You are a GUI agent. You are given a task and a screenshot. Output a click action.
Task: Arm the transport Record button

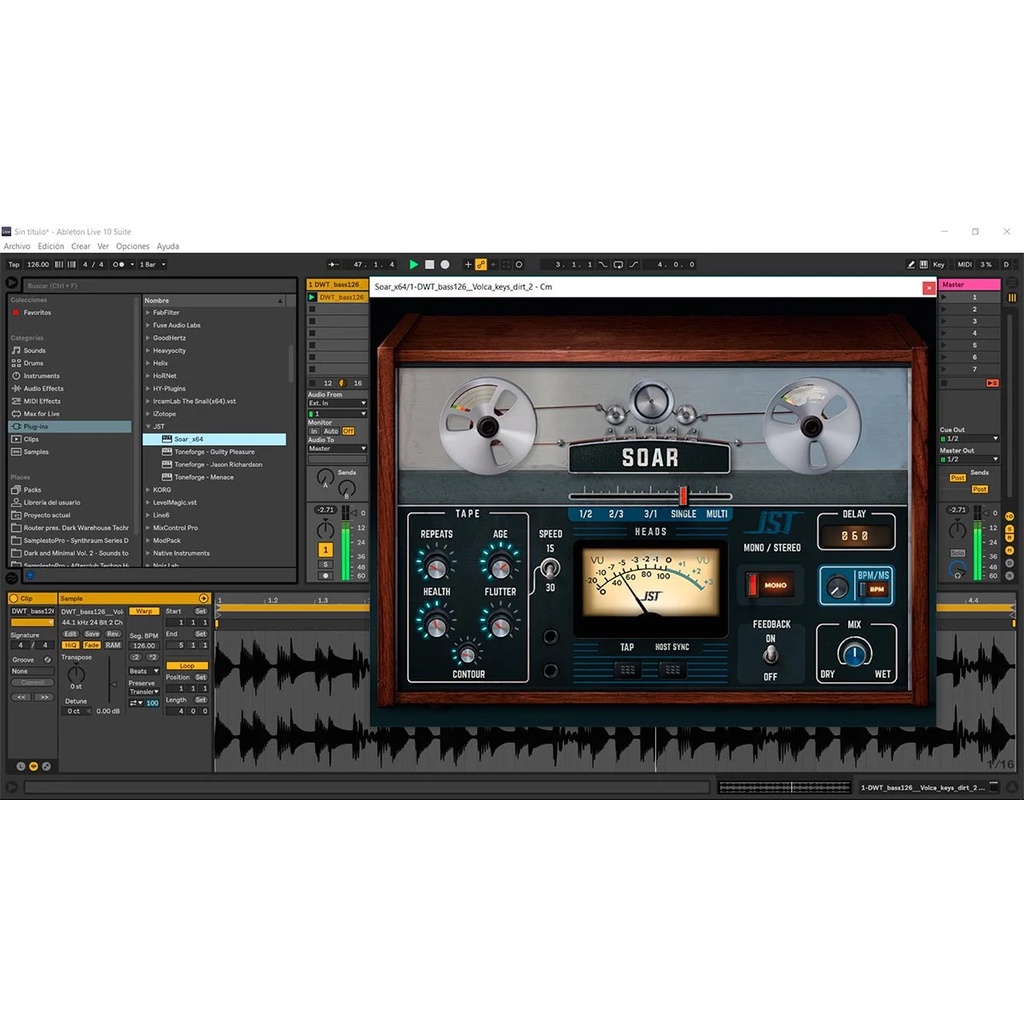click(x=445, y=264)
